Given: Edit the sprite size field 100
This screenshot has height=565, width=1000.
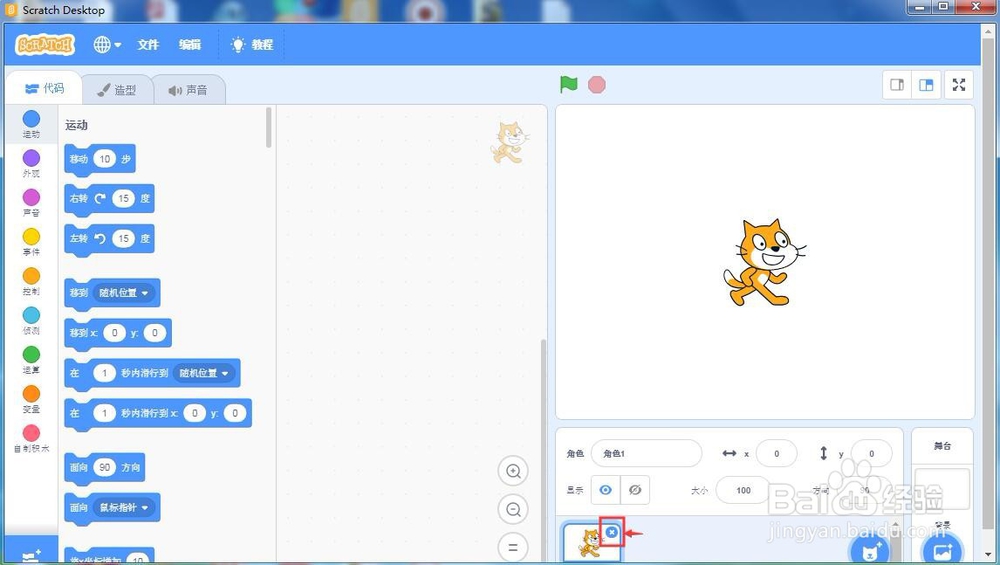Looking at the screenshot, I should coord(743,490).
